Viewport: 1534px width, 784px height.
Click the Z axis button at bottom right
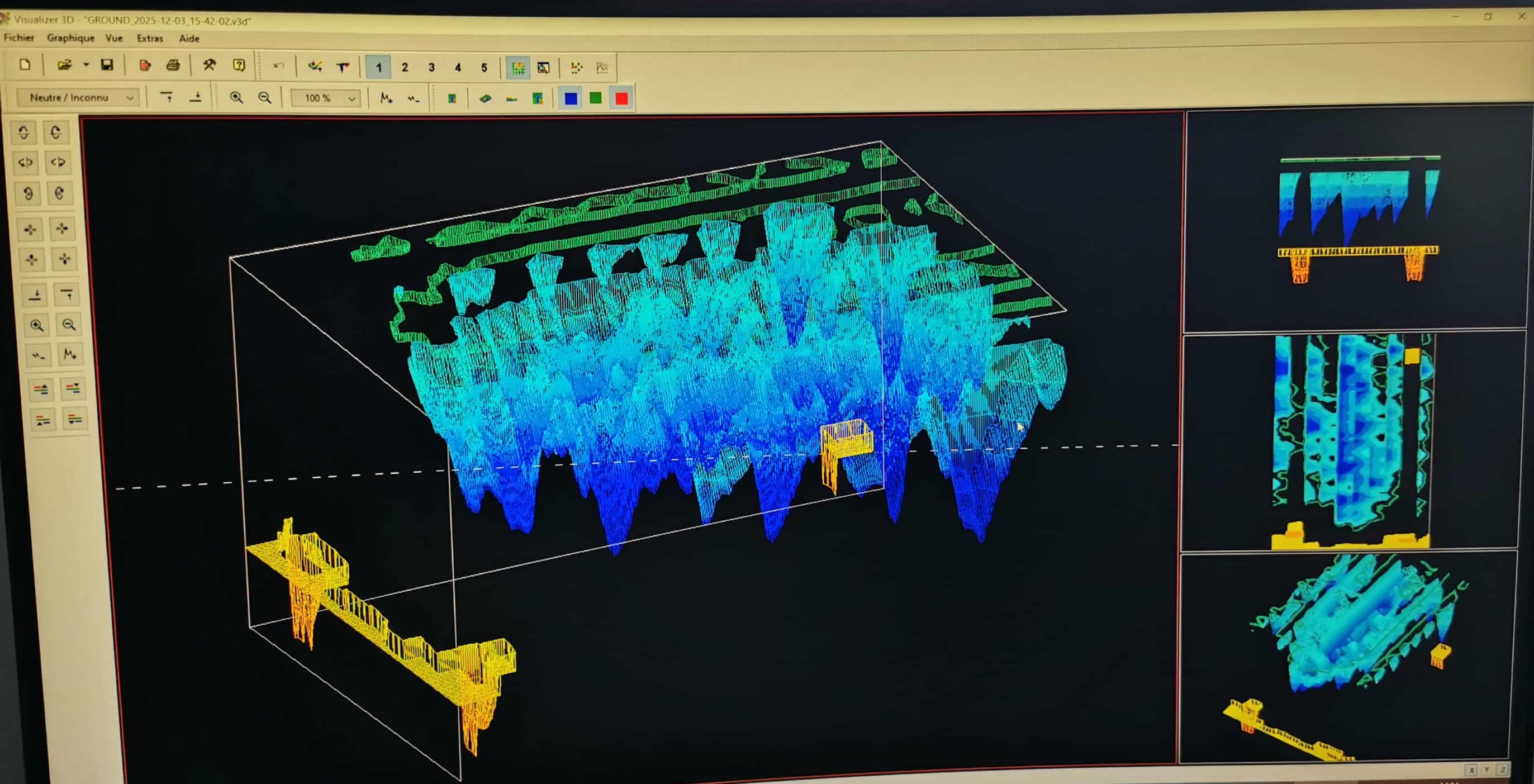pyautogui.click(x=1502, y=769)
